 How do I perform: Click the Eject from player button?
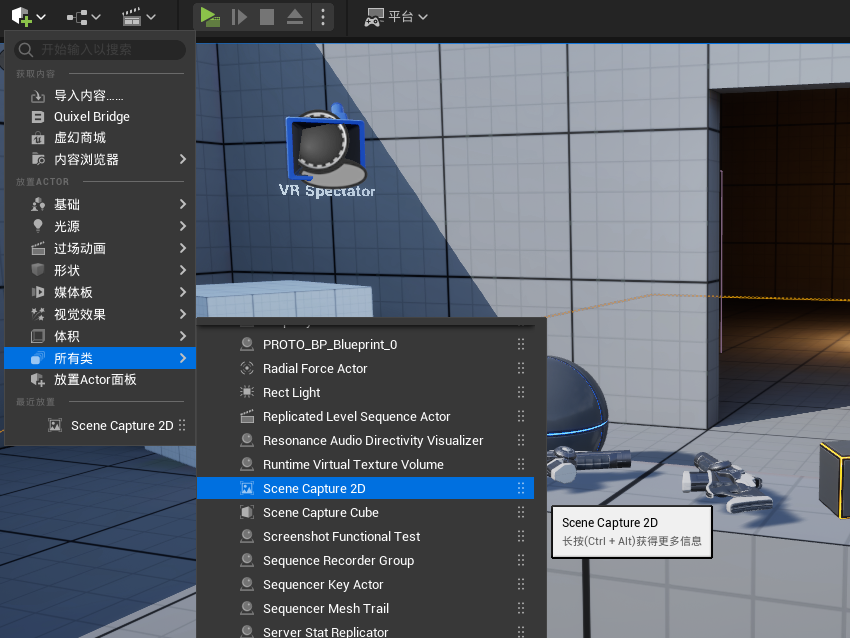(295, 17)
